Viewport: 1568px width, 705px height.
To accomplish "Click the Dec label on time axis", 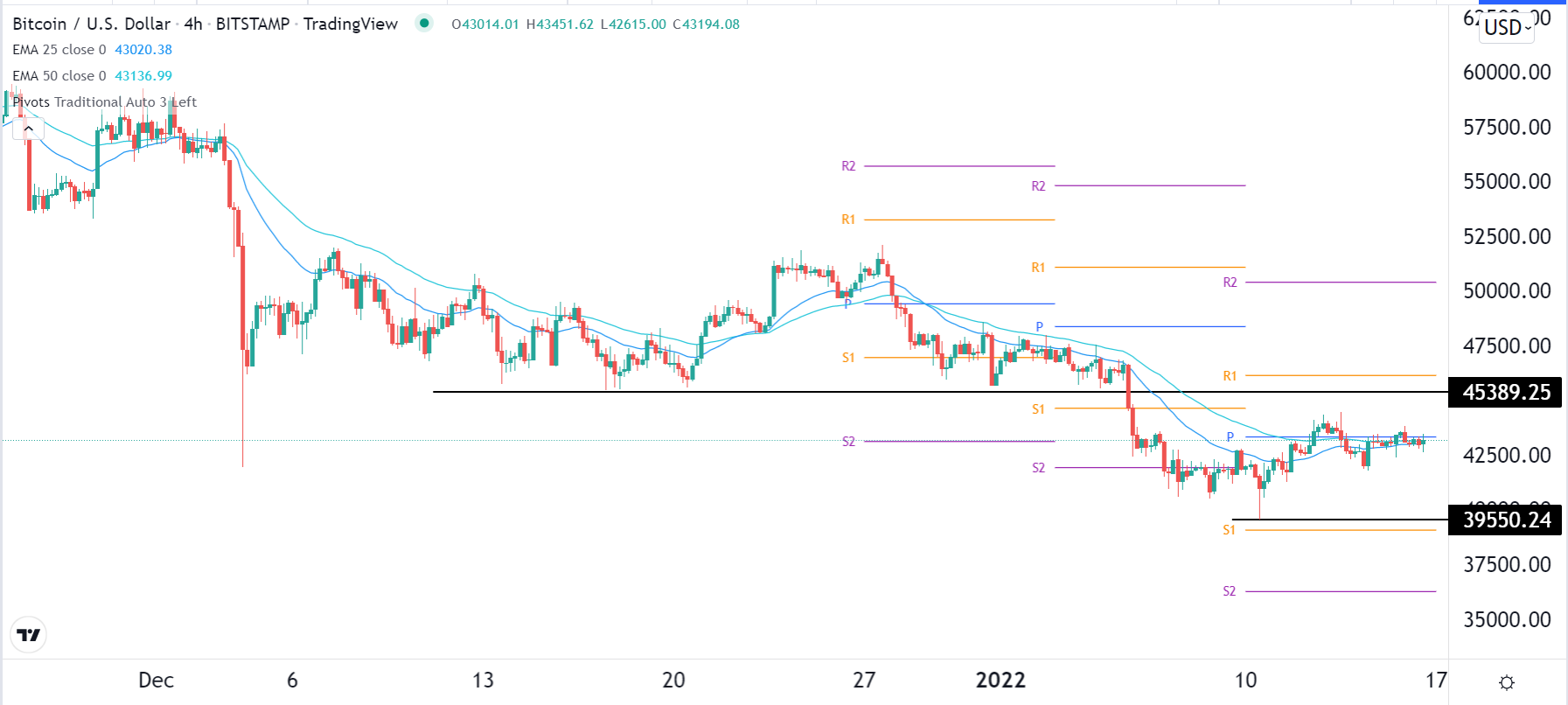I will [x=156, y=681].
